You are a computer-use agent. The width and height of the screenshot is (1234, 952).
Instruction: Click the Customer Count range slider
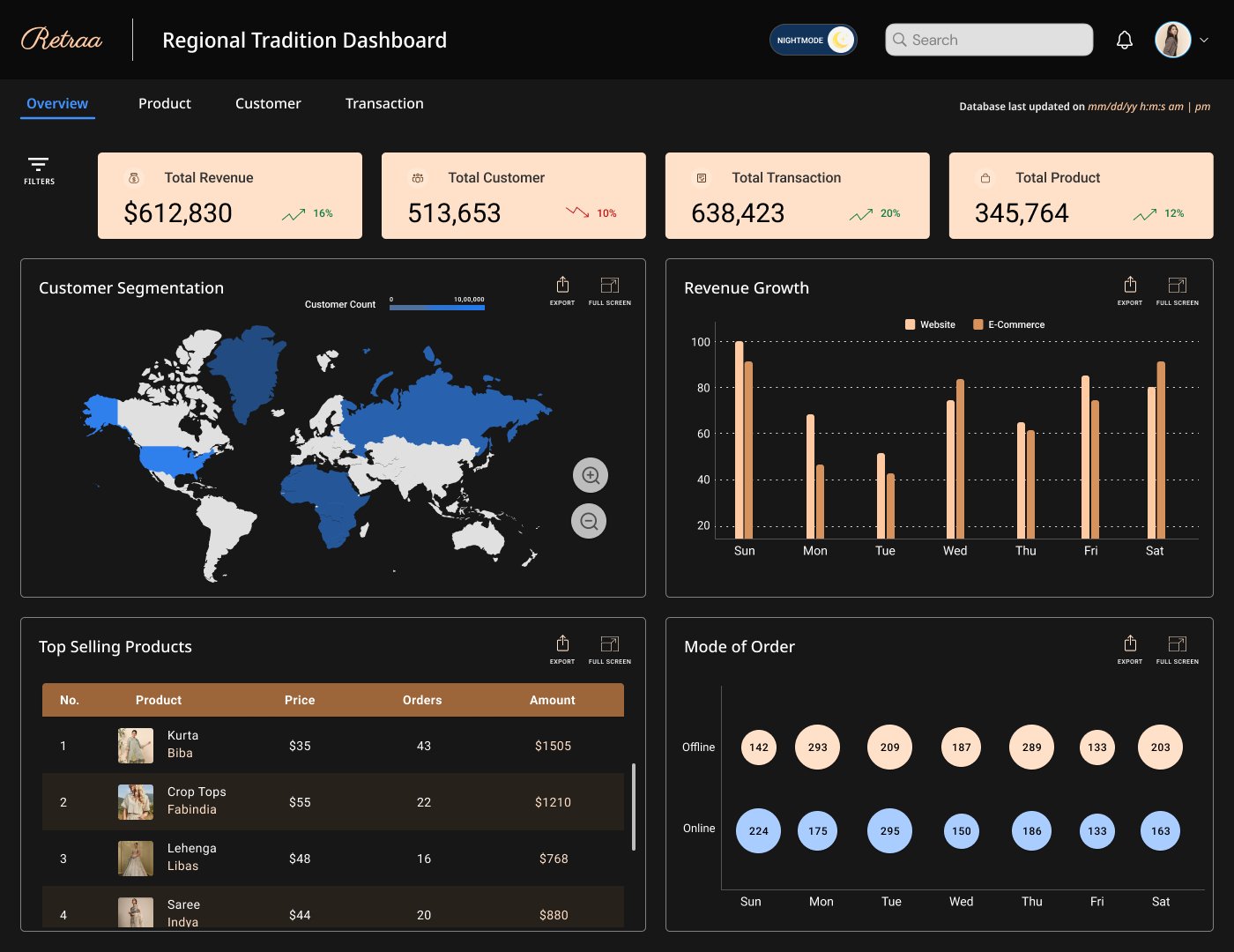click(437, 308)
